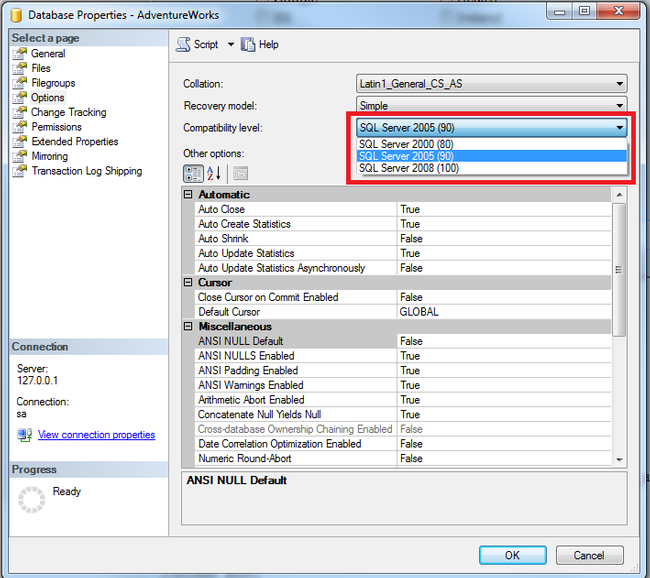Click the Change Tracking page icon
The width and height of the screenshot is (650, 578).
pyautogui.click(x=19, y=112)
